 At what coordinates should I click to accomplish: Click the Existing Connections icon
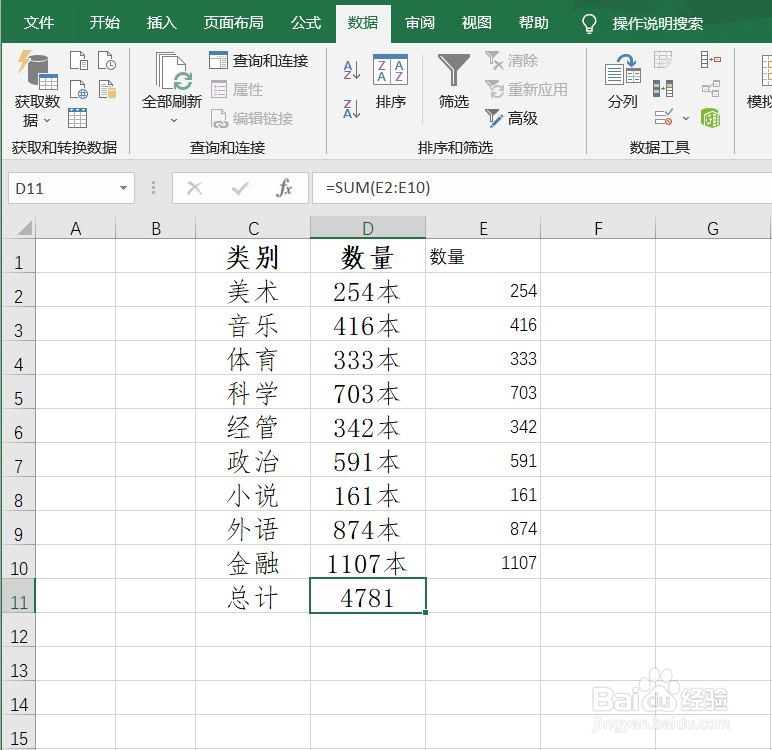coord(107,89)
